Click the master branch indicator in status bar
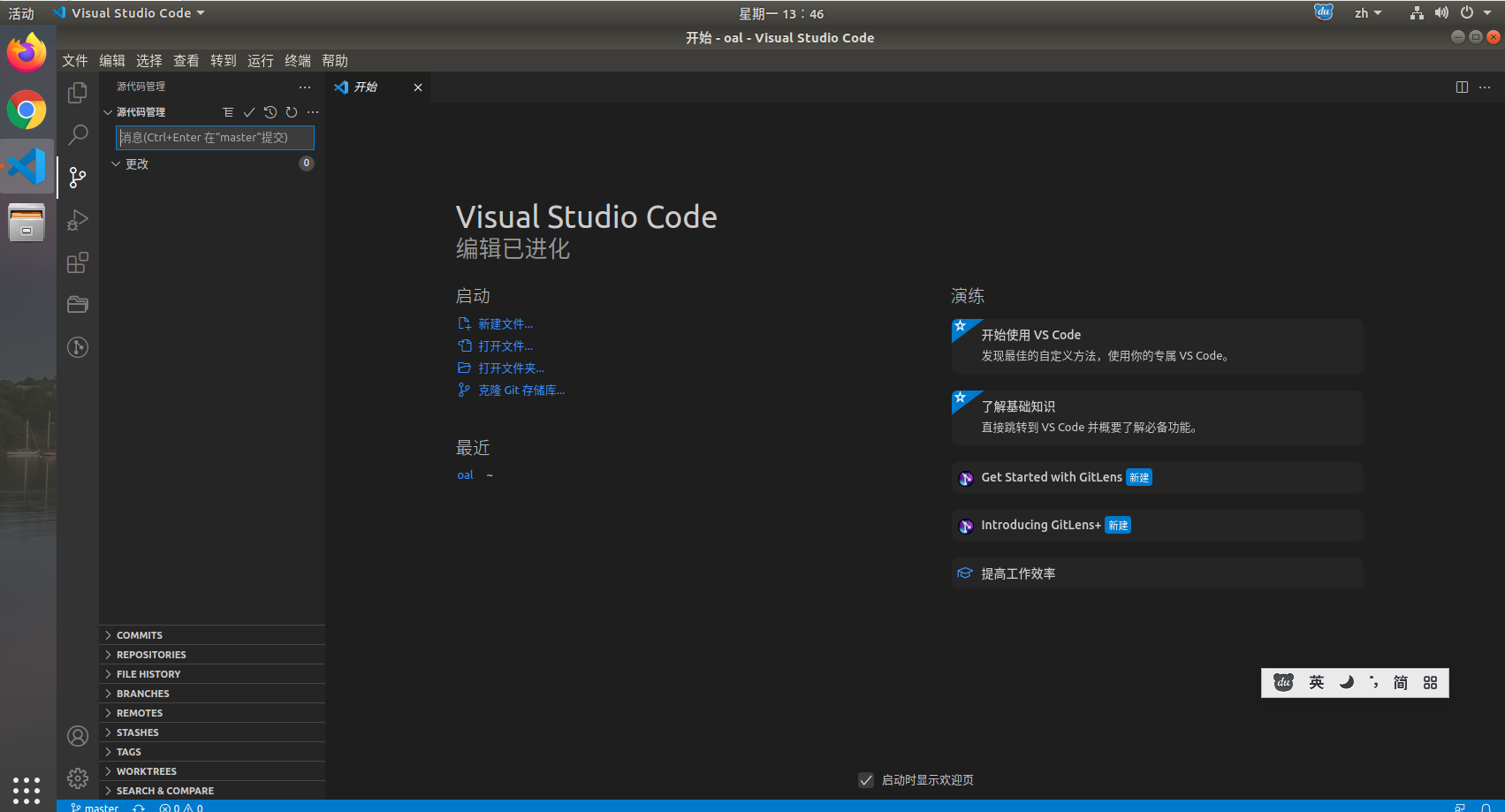The width and height of the screenshot is (1505, 812). click(94, 807)
